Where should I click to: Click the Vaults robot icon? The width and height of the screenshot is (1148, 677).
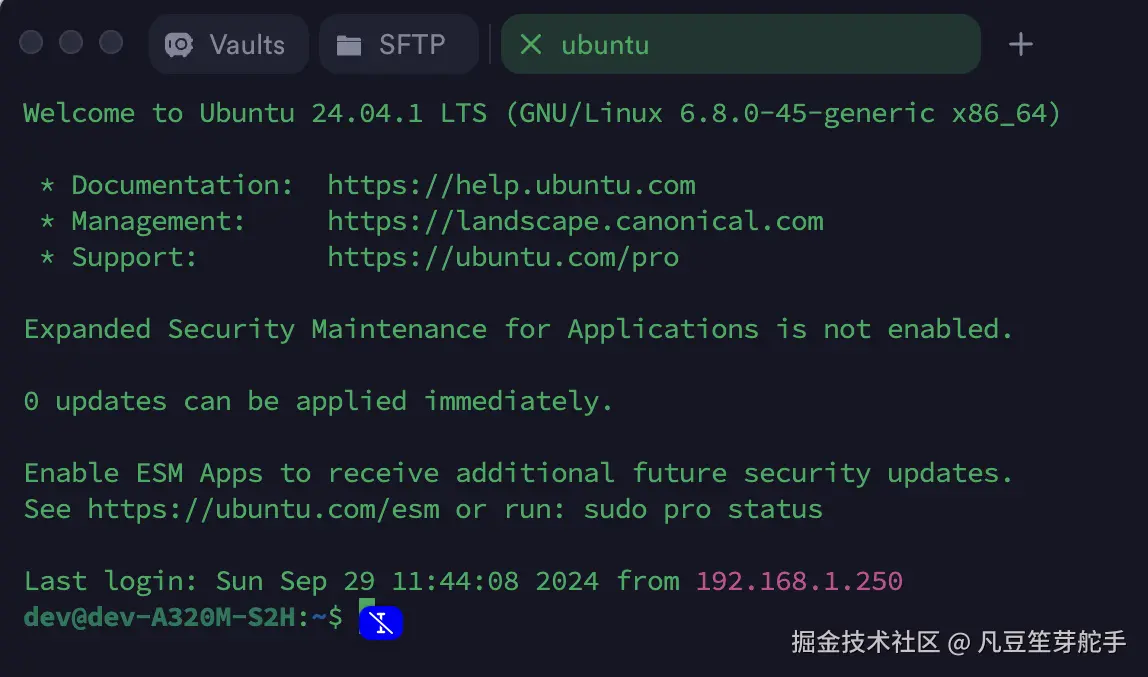179,45
